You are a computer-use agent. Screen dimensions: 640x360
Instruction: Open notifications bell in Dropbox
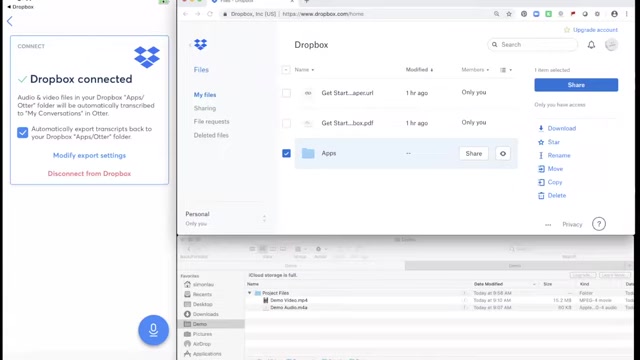tap(591, 45)
